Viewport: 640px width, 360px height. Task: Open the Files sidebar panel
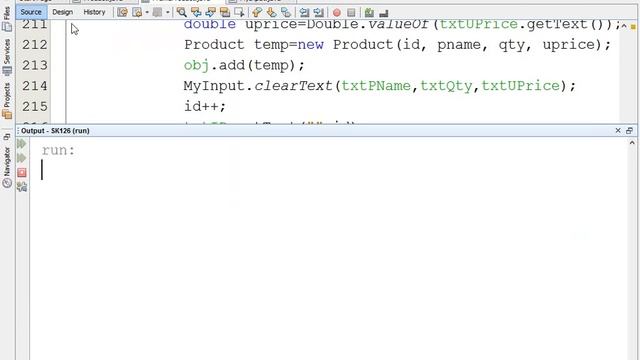7,19
